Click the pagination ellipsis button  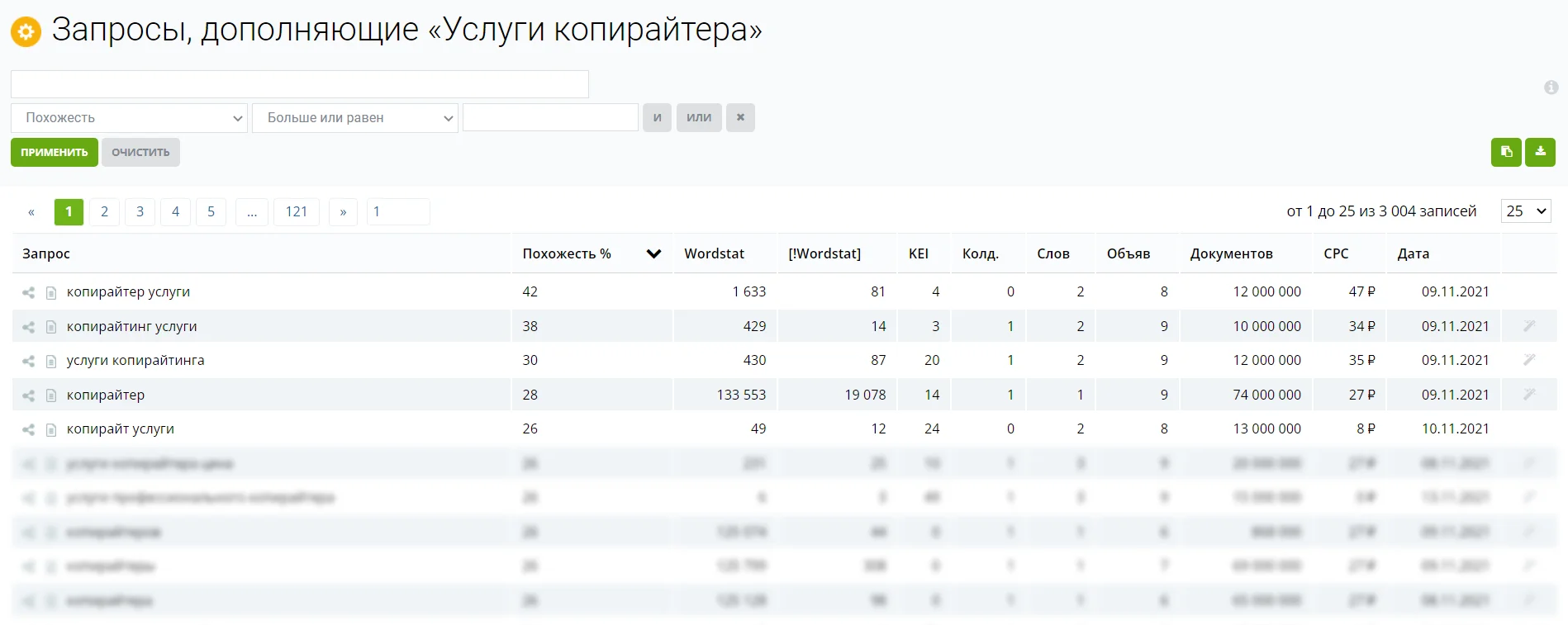252,212
